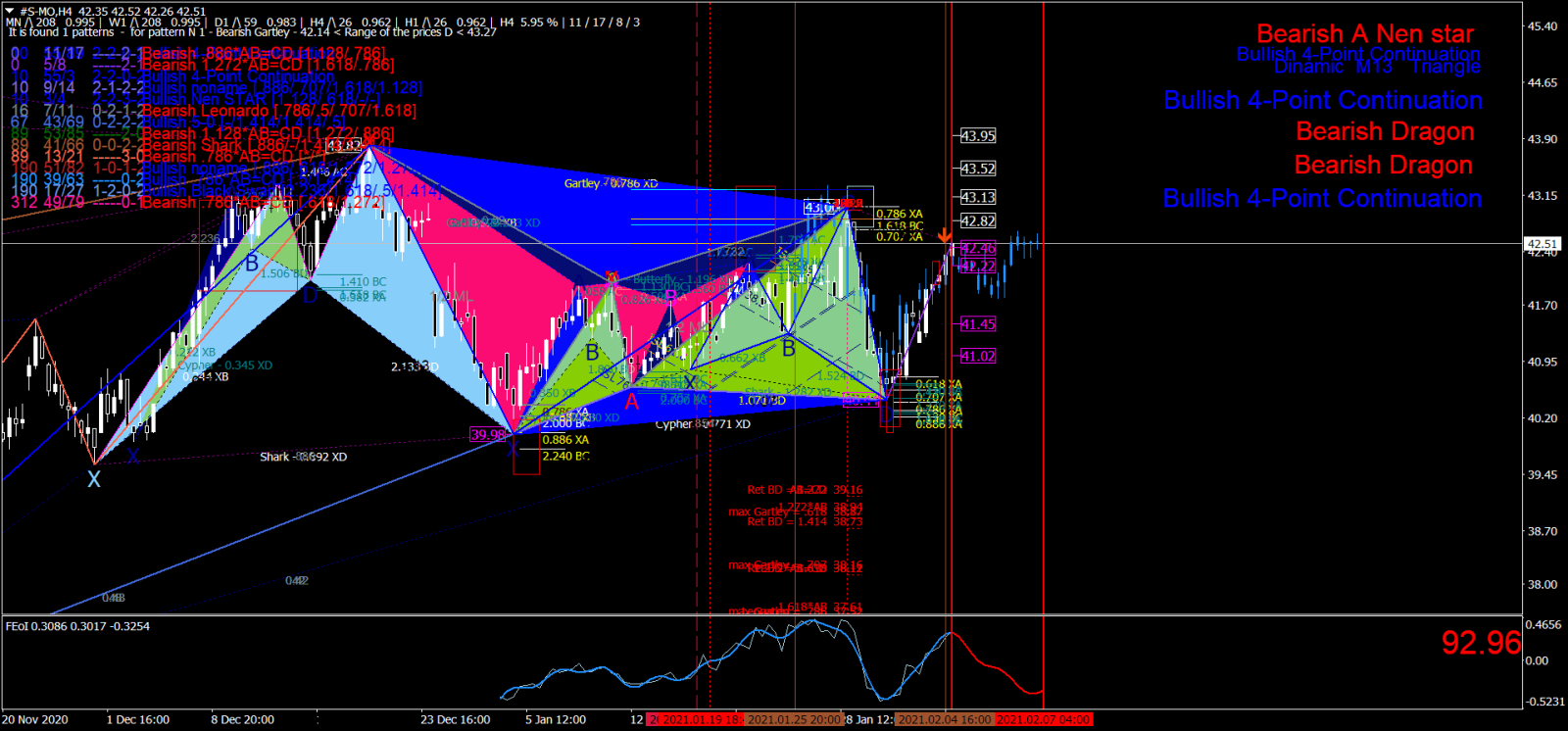Click the 38.00 price axis label
This screenshot has width=1568, height=731.
[x=1542, y=585]
